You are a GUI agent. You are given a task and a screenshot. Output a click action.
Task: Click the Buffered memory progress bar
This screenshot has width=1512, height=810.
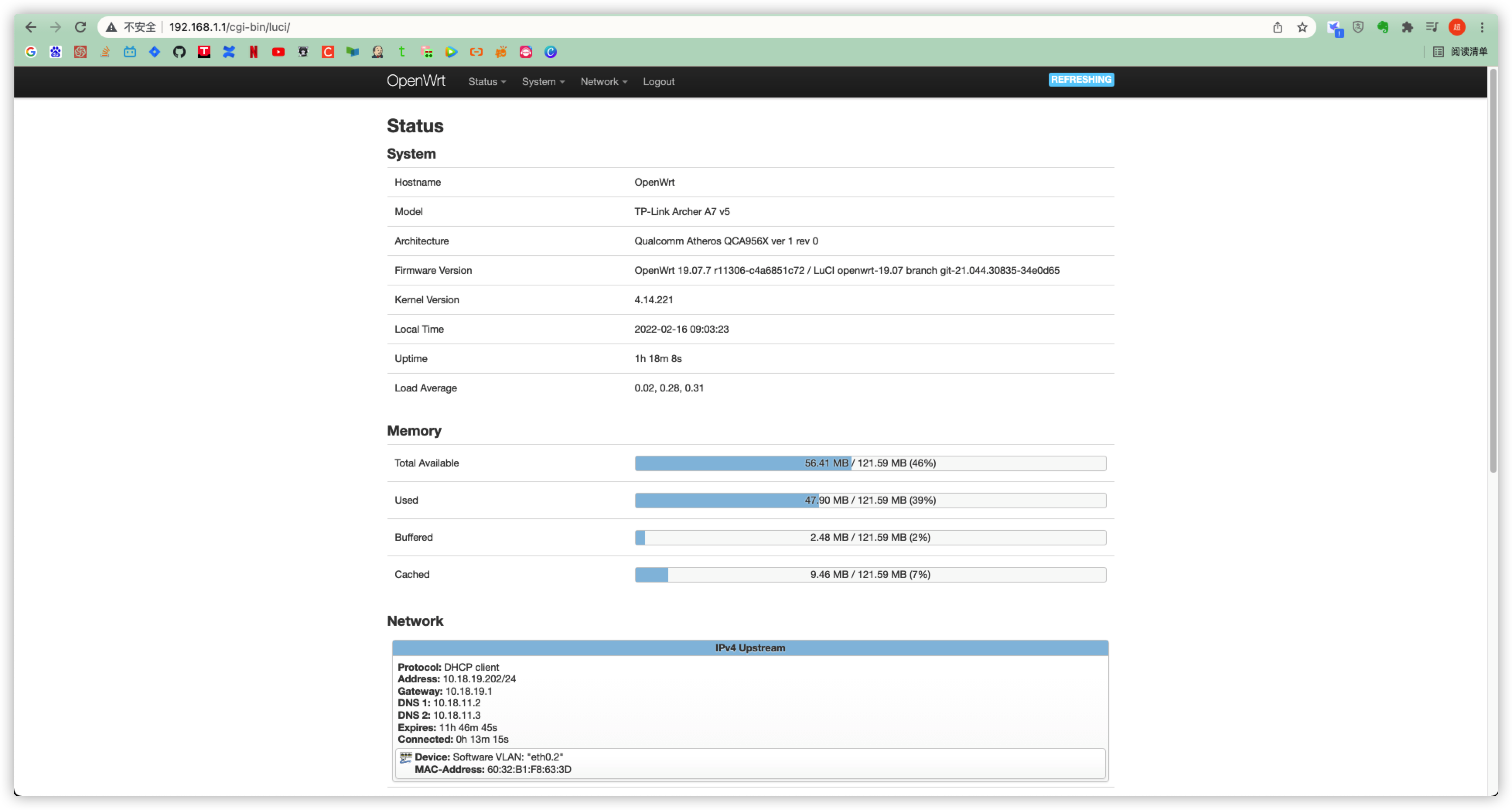click(x=870, y=537)
